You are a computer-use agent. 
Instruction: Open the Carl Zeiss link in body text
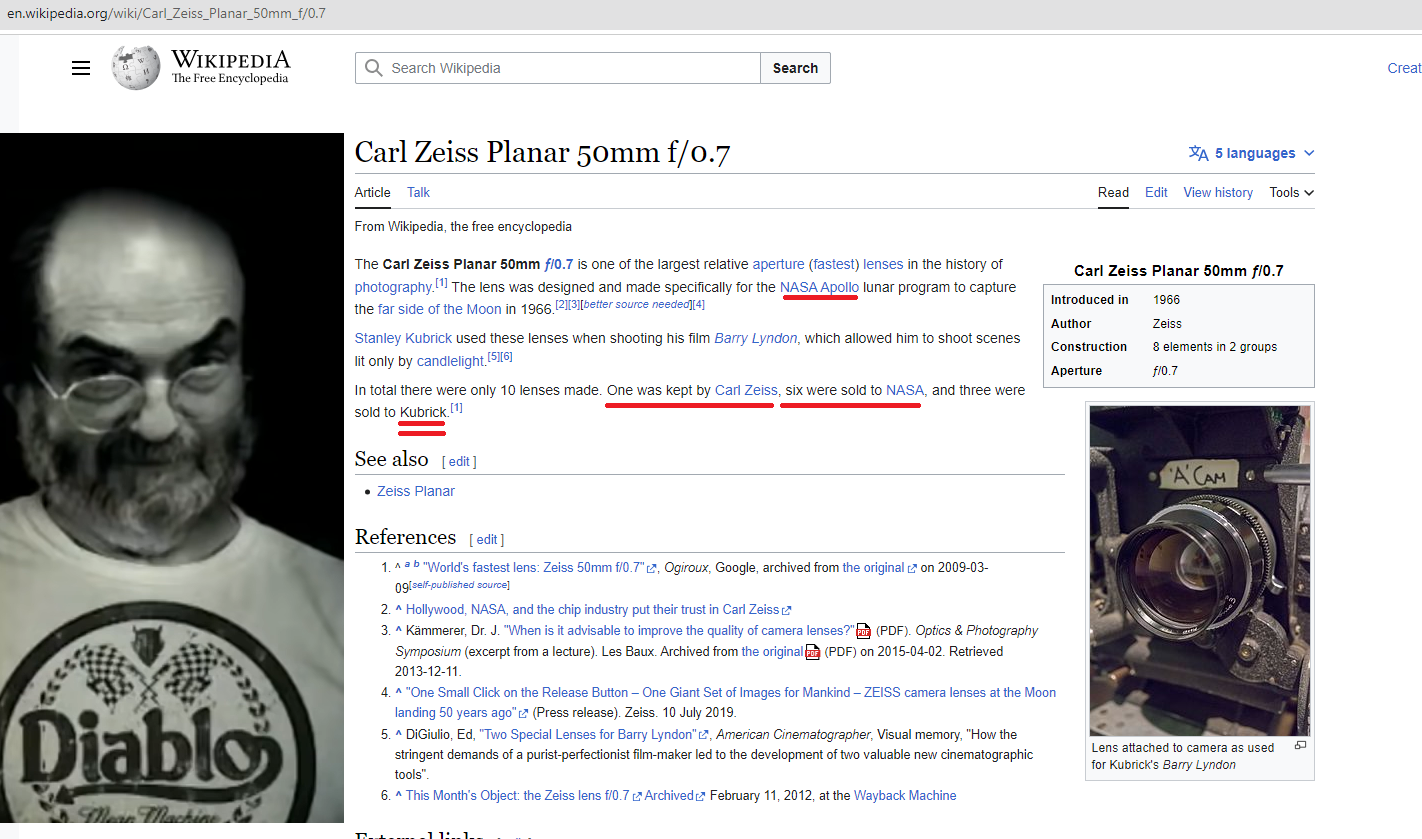click(746, 390)
